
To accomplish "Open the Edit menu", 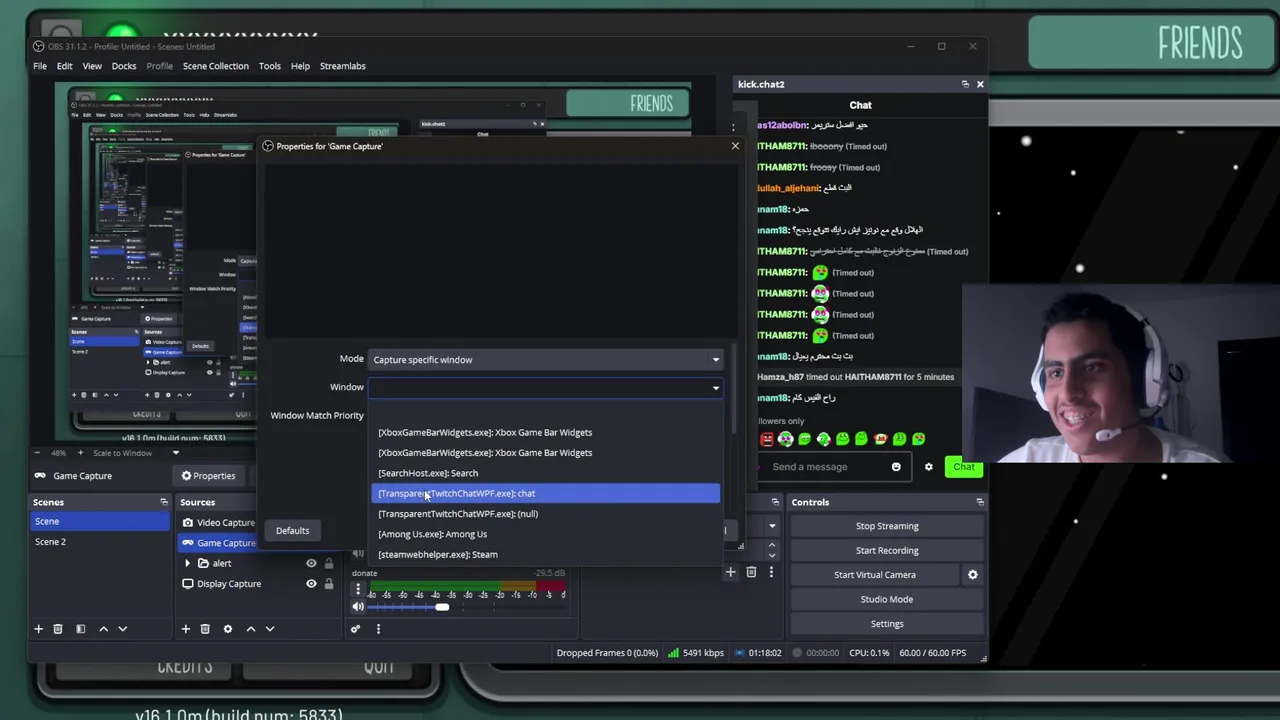I will 64,66.
